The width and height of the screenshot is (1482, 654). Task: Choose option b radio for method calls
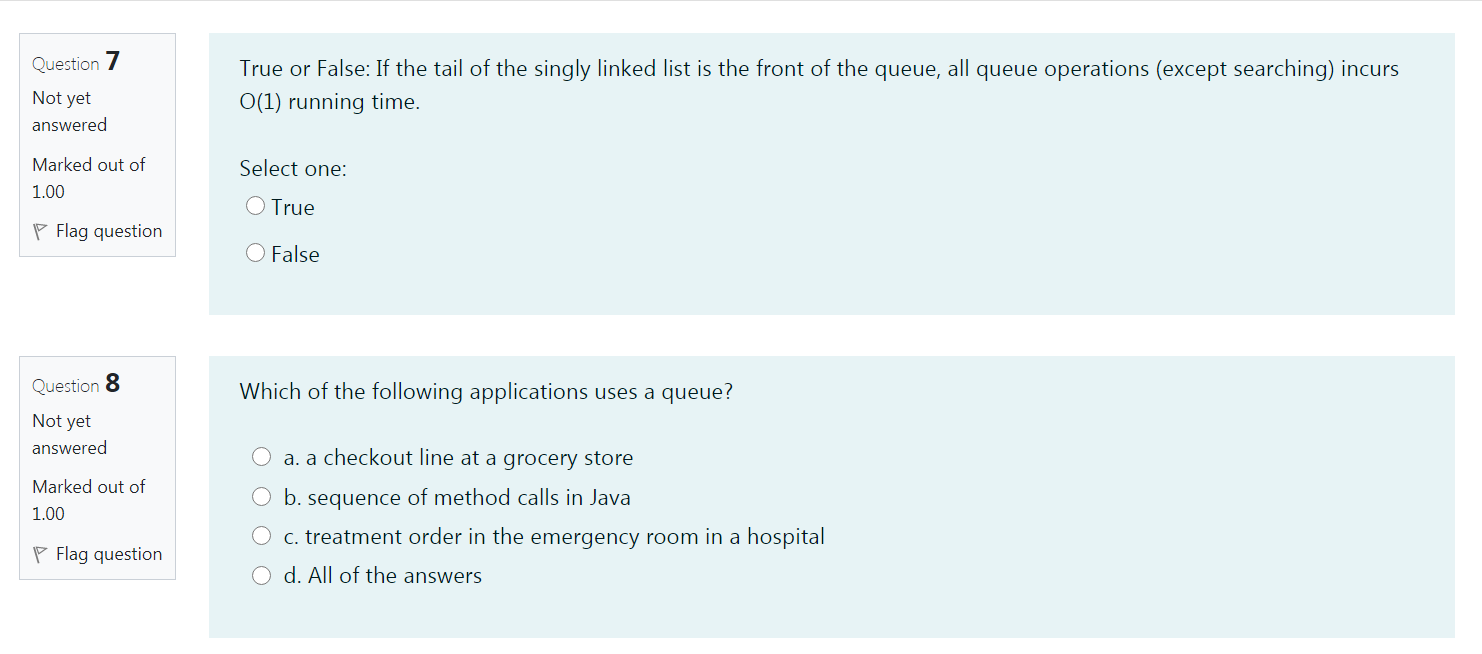point(262,497)
